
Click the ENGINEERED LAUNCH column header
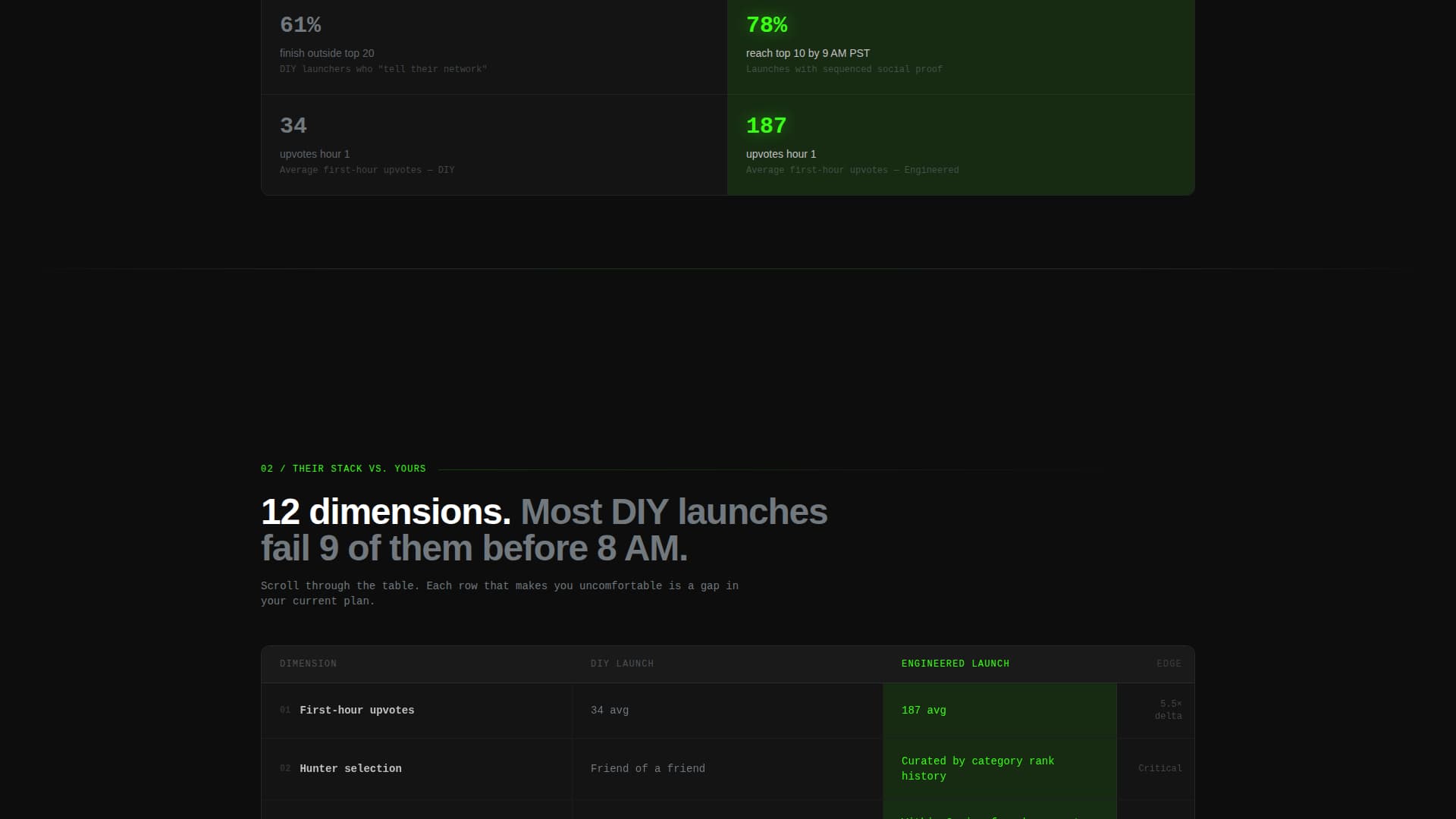955,664
